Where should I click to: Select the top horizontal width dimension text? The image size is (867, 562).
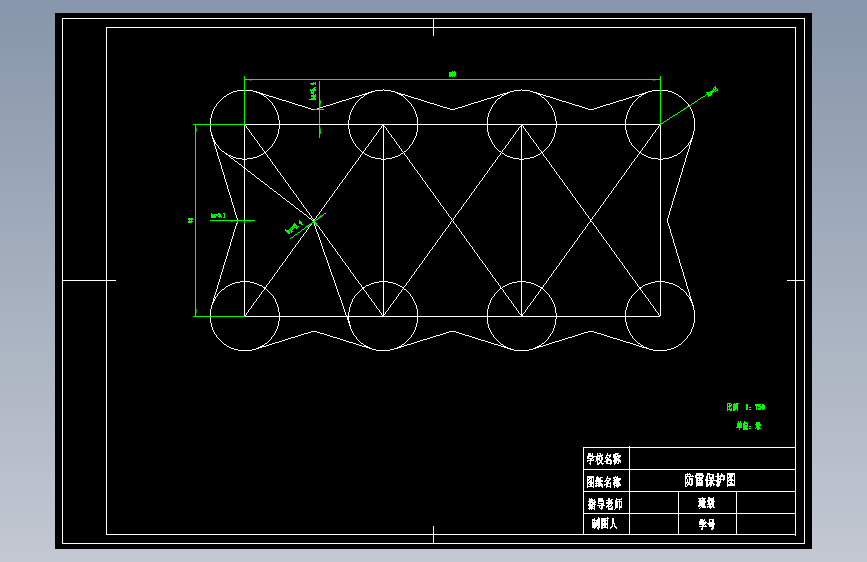(x=452, y=74)
